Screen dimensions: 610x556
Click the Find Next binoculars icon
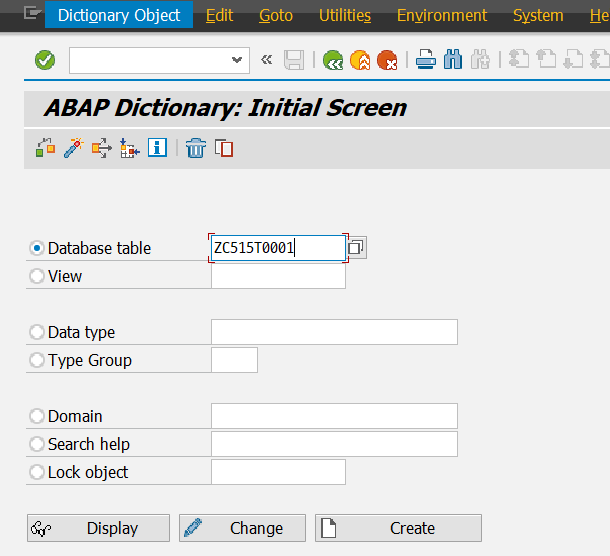(x=480, y=60)
